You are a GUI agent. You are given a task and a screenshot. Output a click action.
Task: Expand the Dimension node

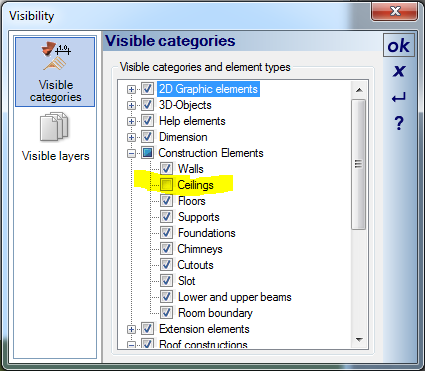point(131,137)
